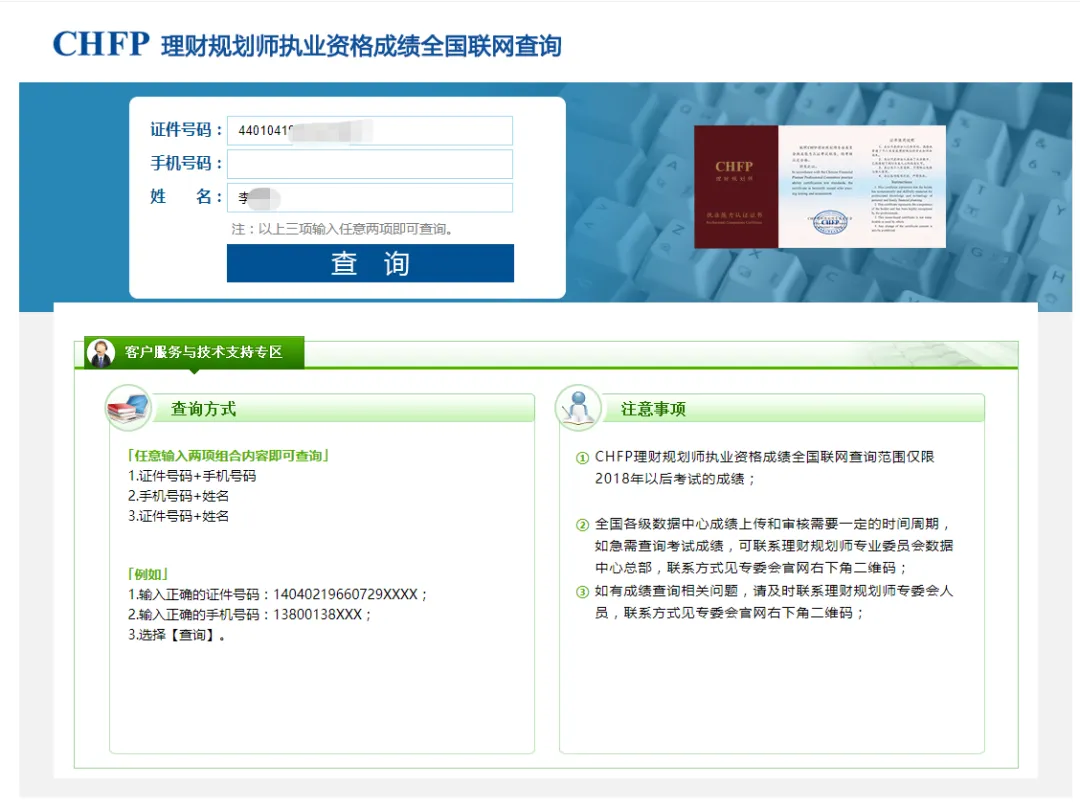Click the note under the 姓名 field
Screen dimensions: 1080x806
pos(343,229)
